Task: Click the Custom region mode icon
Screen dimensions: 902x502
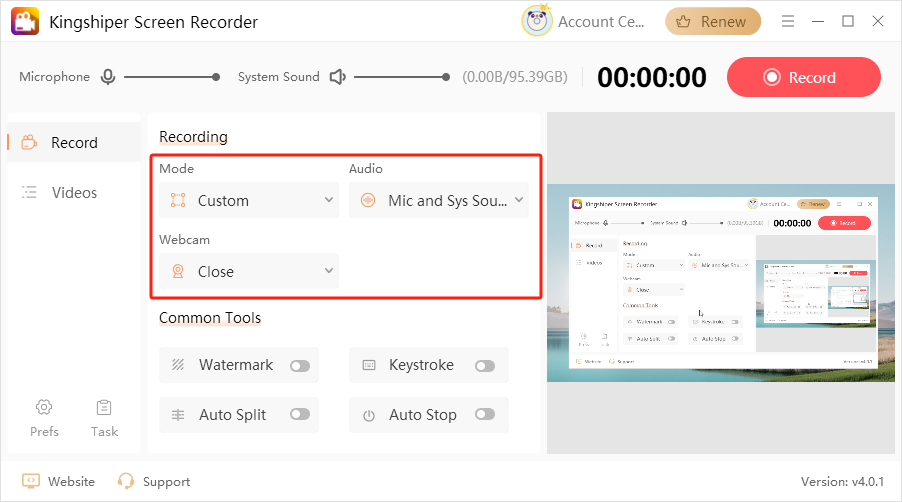Action: [178, 200]
